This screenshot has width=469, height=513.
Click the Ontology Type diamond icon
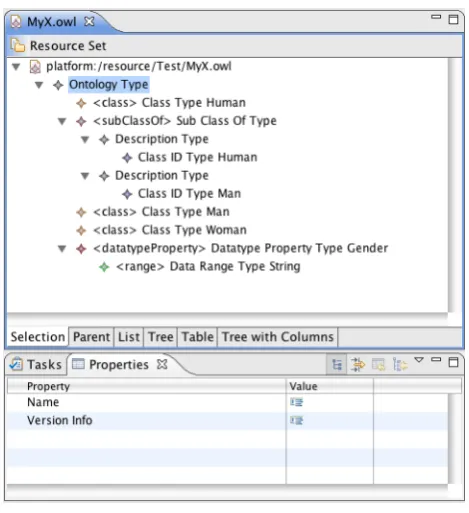(58, 85)
